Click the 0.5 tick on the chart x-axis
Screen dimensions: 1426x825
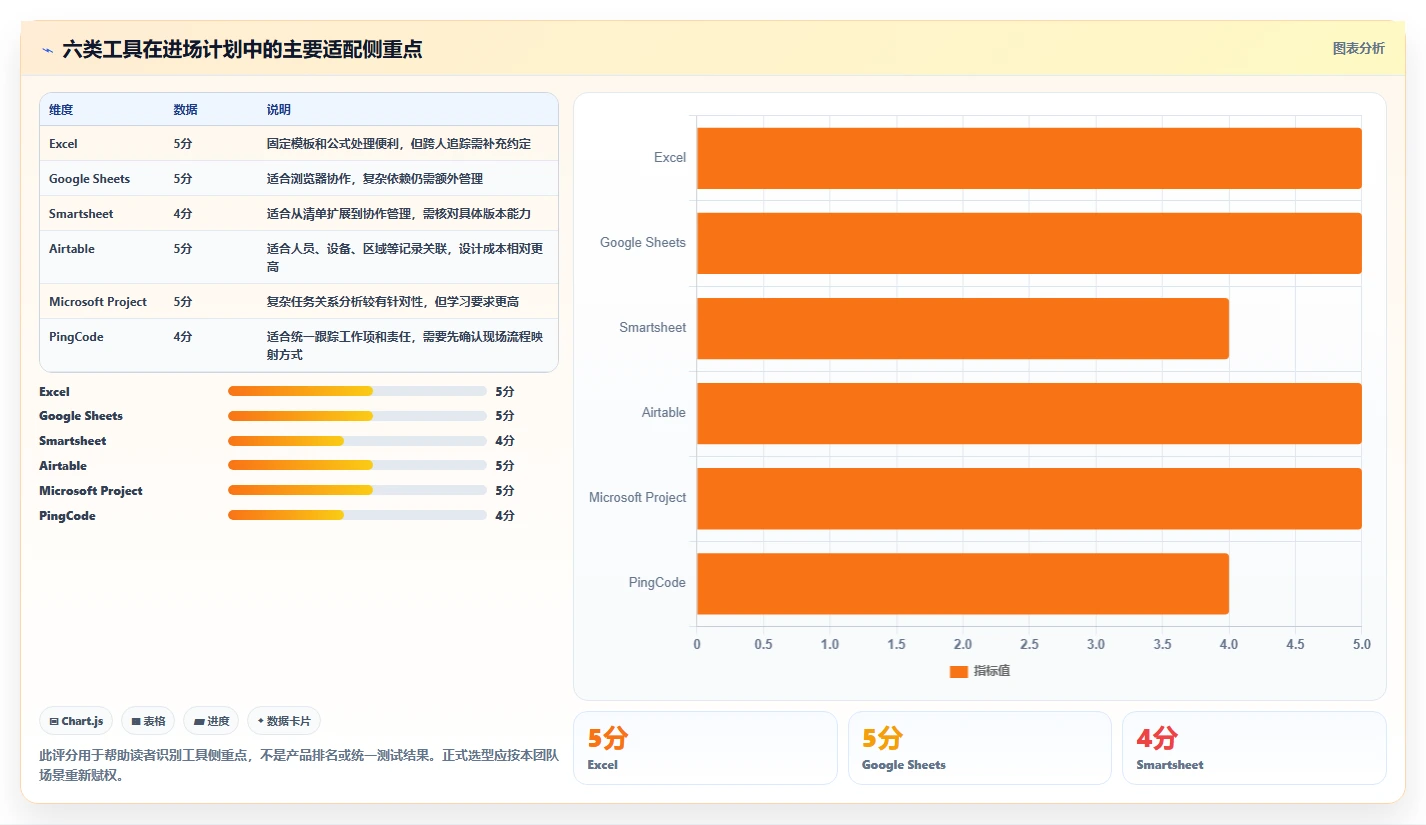pyautogui.click(x=763, y=644)
